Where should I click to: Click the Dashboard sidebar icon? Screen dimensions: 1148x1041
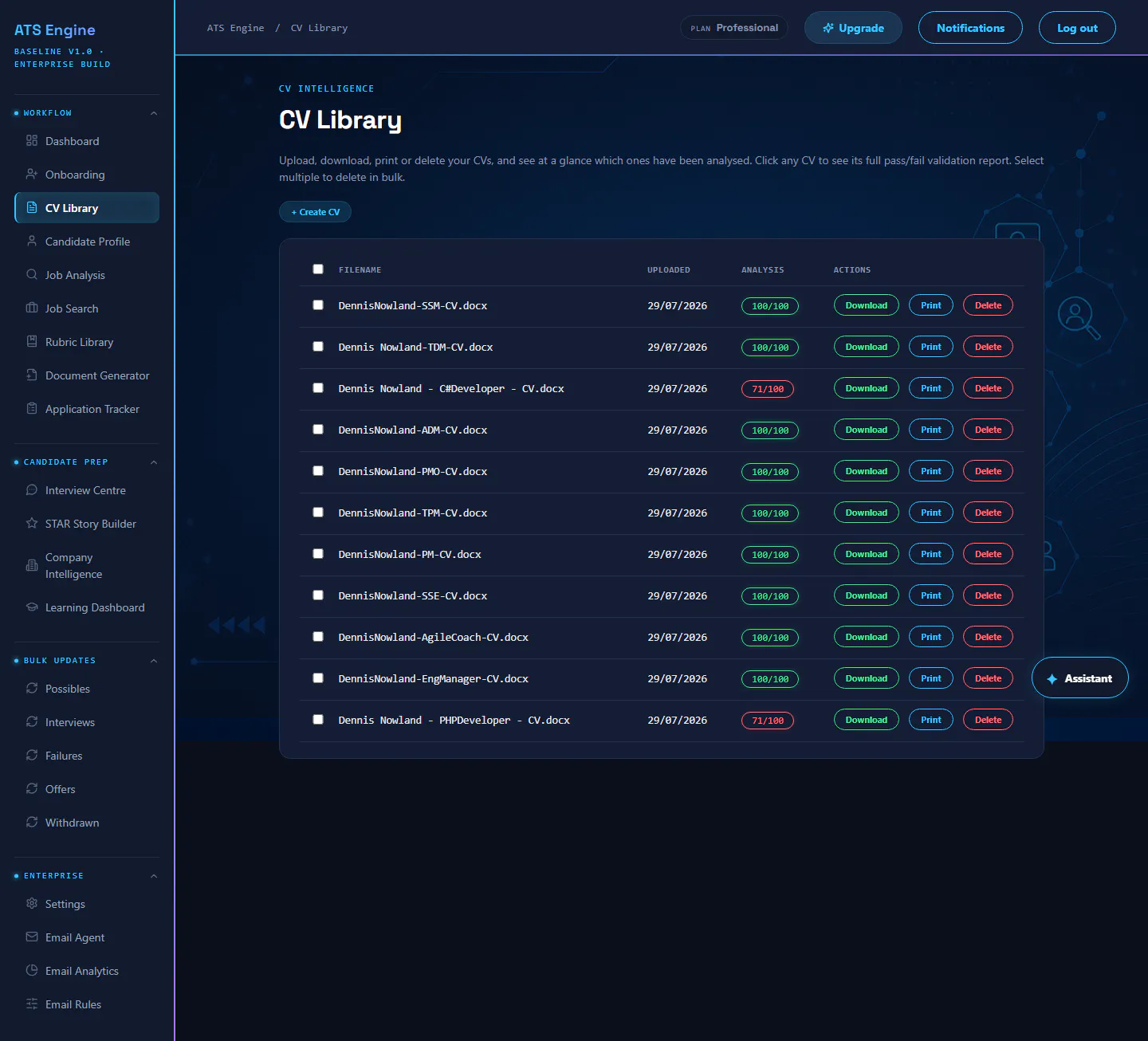32,141
